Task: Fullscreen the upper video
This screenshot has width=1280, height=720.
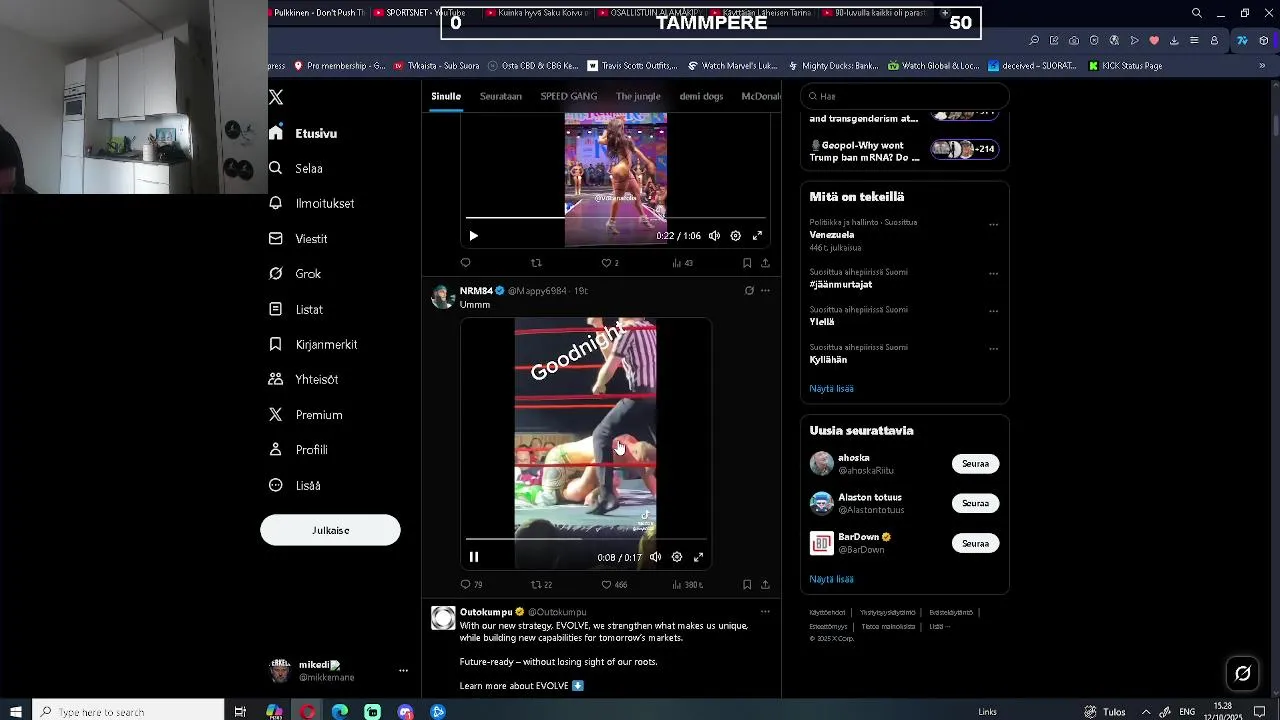Action: coord(757,236)
